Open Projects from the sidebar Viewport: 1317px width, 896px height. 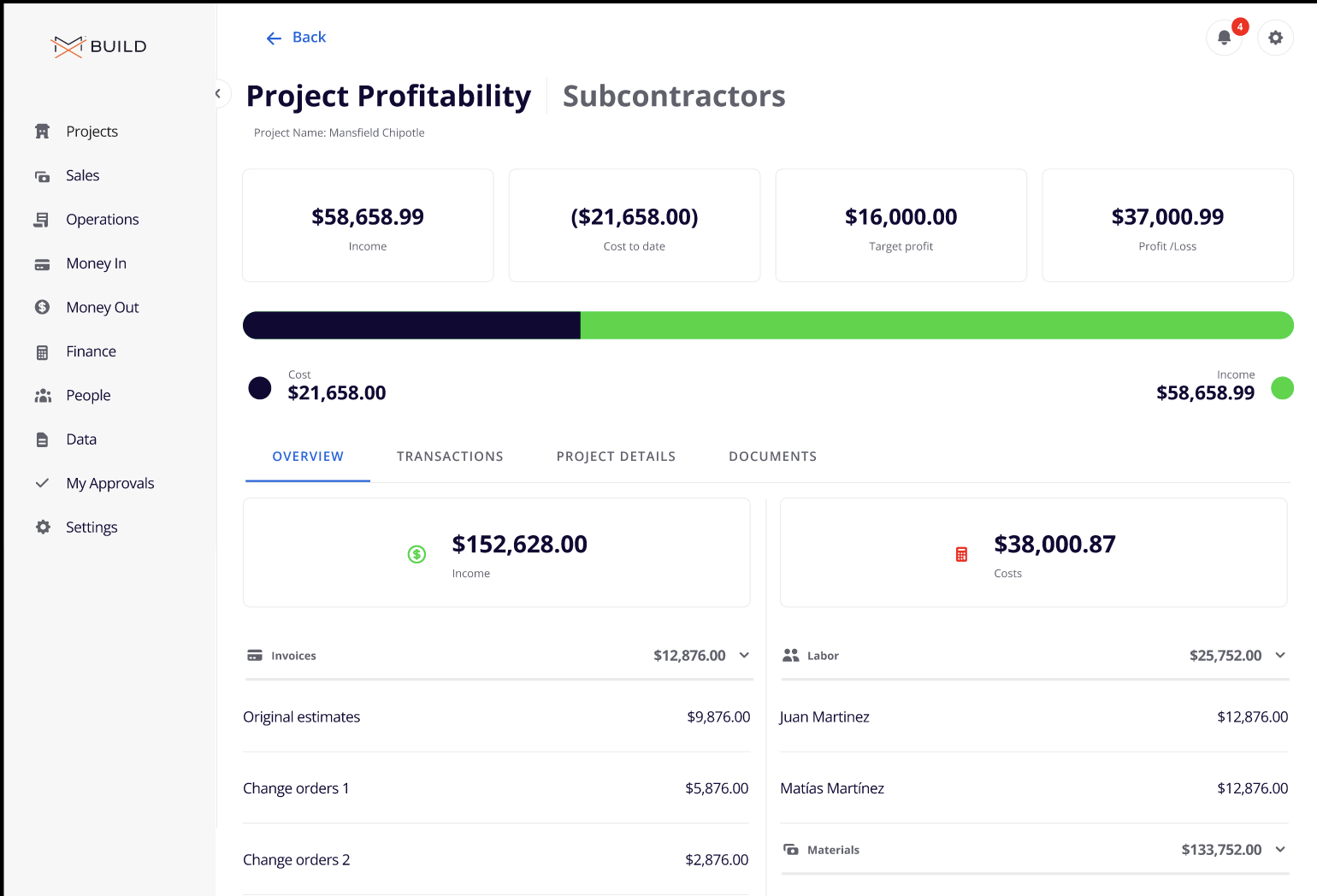(92, 132)
